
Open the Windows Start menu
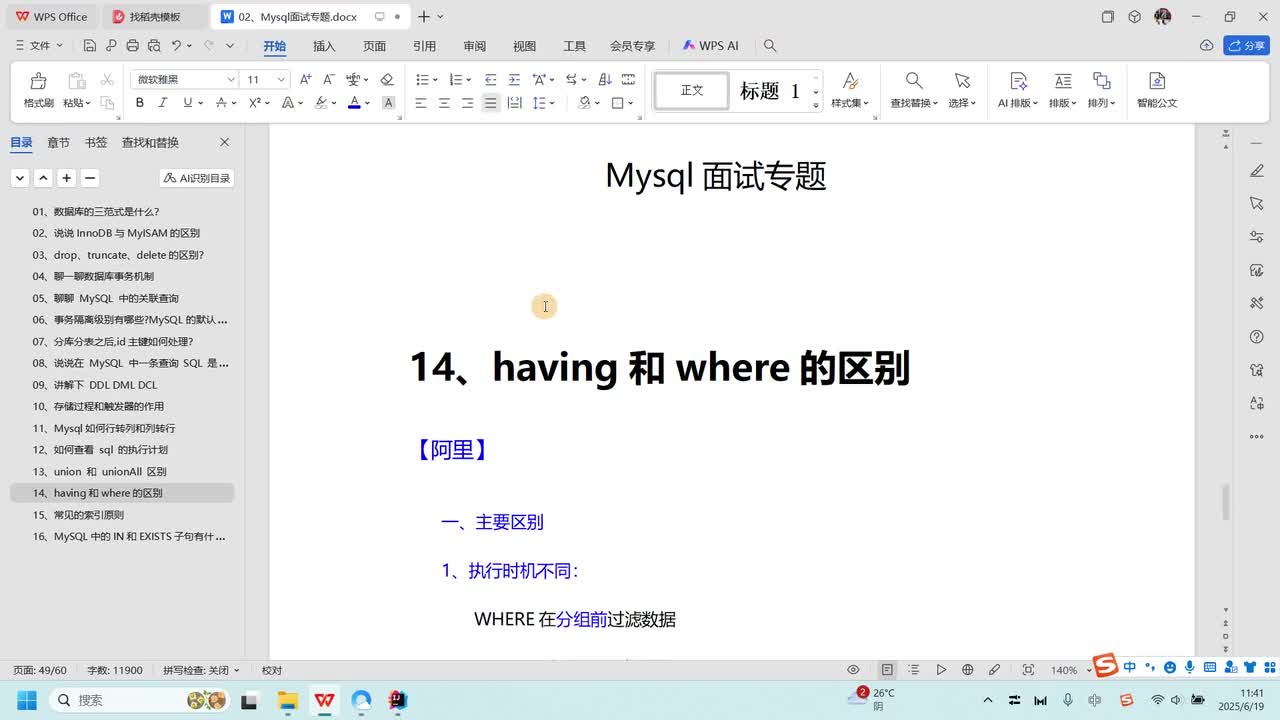[26, 700]
